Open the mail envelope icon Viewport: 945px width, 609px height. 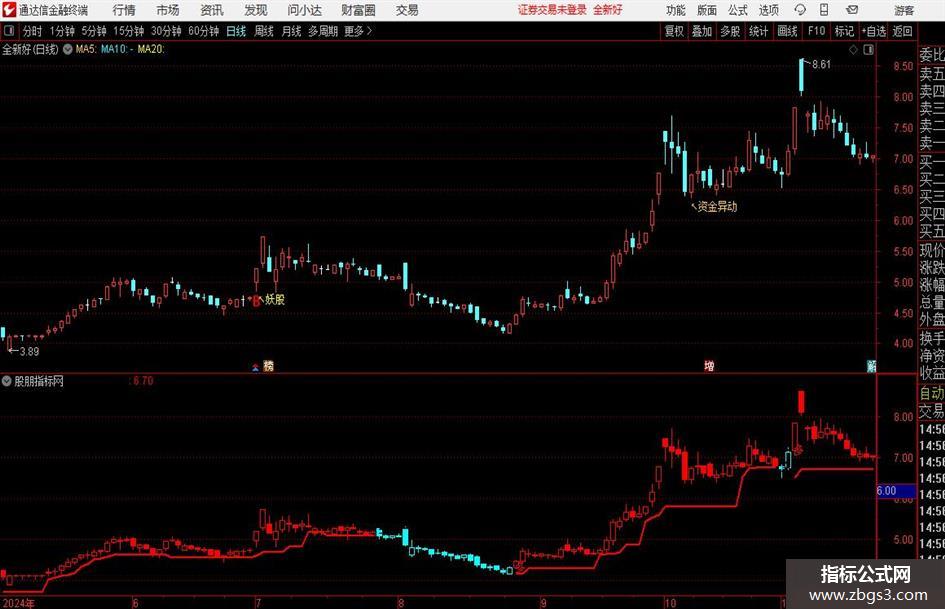point(852,10)
